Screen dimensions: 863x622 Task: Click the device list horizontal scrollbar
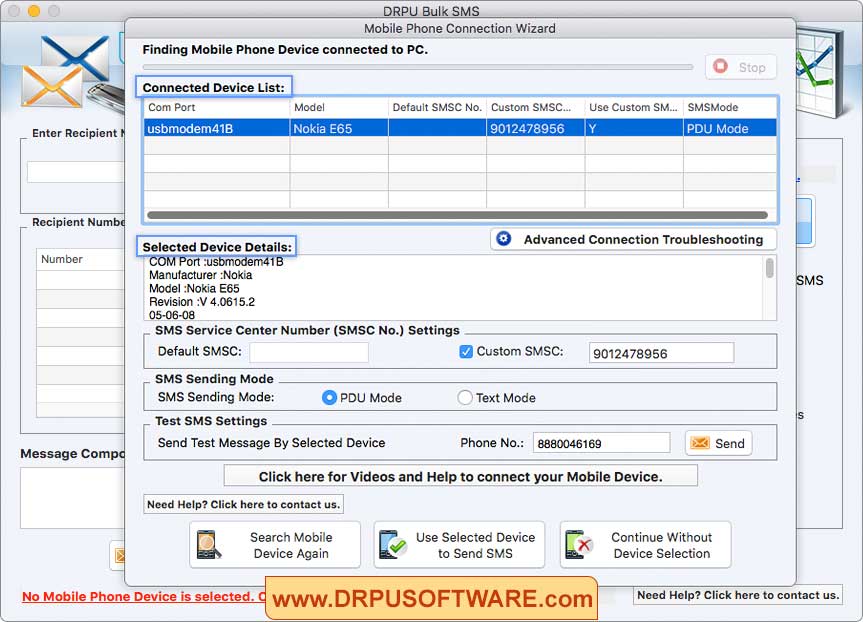click(457, 215)
